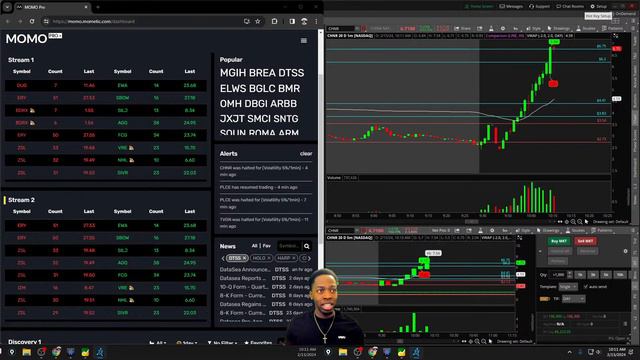Viewport: 640px width, 360px height.
Task: Click the news symbol search magnifier icon
Action: (307, 246)
